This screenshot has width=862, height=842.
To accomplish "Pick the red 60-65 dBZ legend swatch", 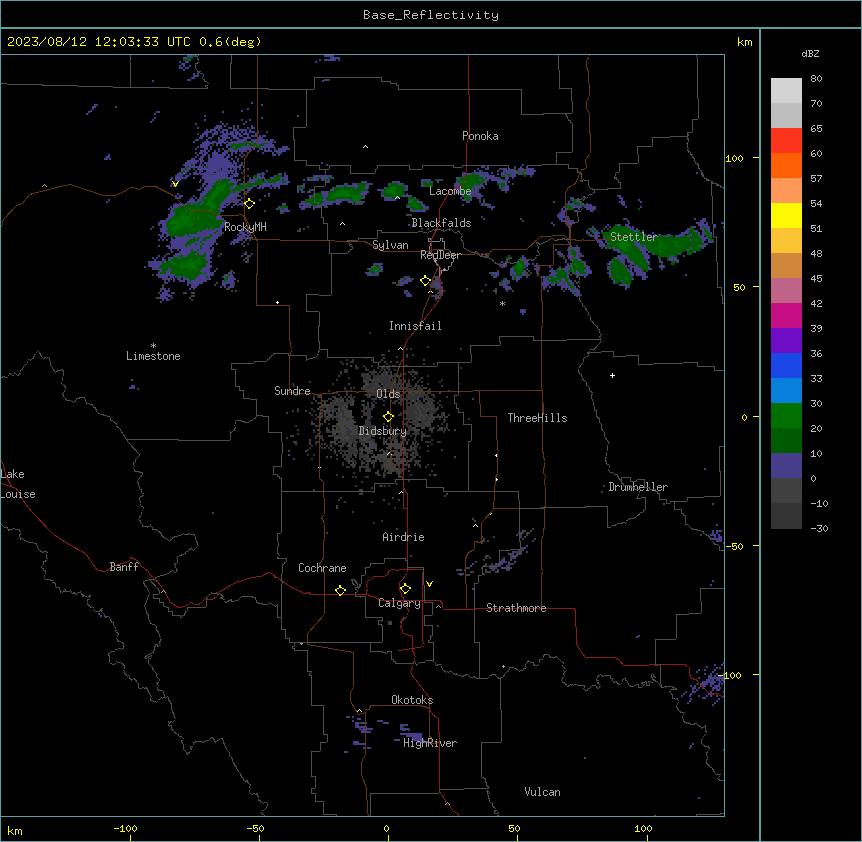I will tap(786, 141).
